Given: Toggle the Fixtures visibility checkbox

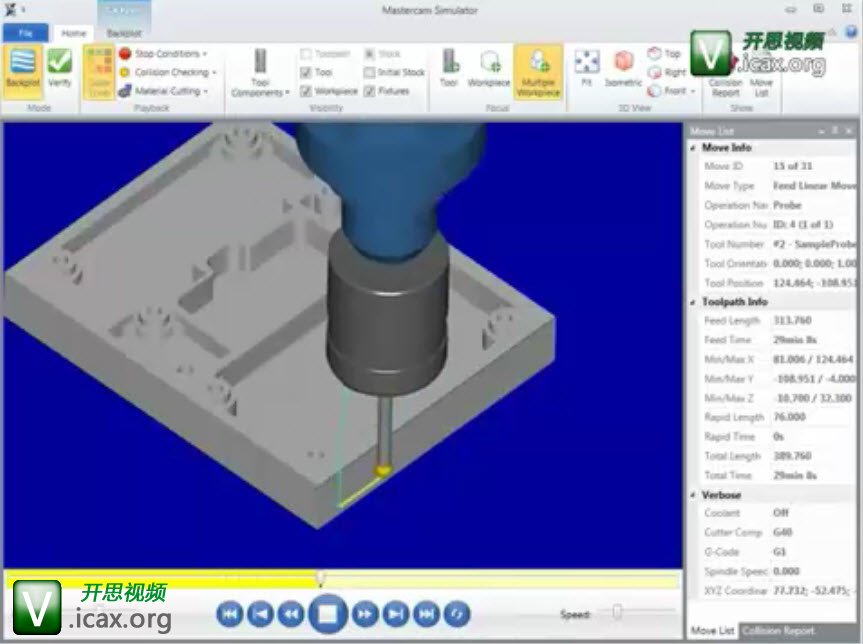Looking at the screenshot, I should point(370,91).
